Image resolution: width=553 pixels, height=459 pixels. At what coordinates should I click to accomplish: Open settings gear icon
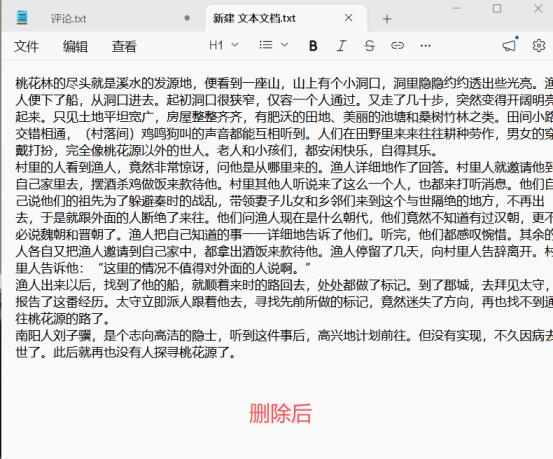(539, 46)
